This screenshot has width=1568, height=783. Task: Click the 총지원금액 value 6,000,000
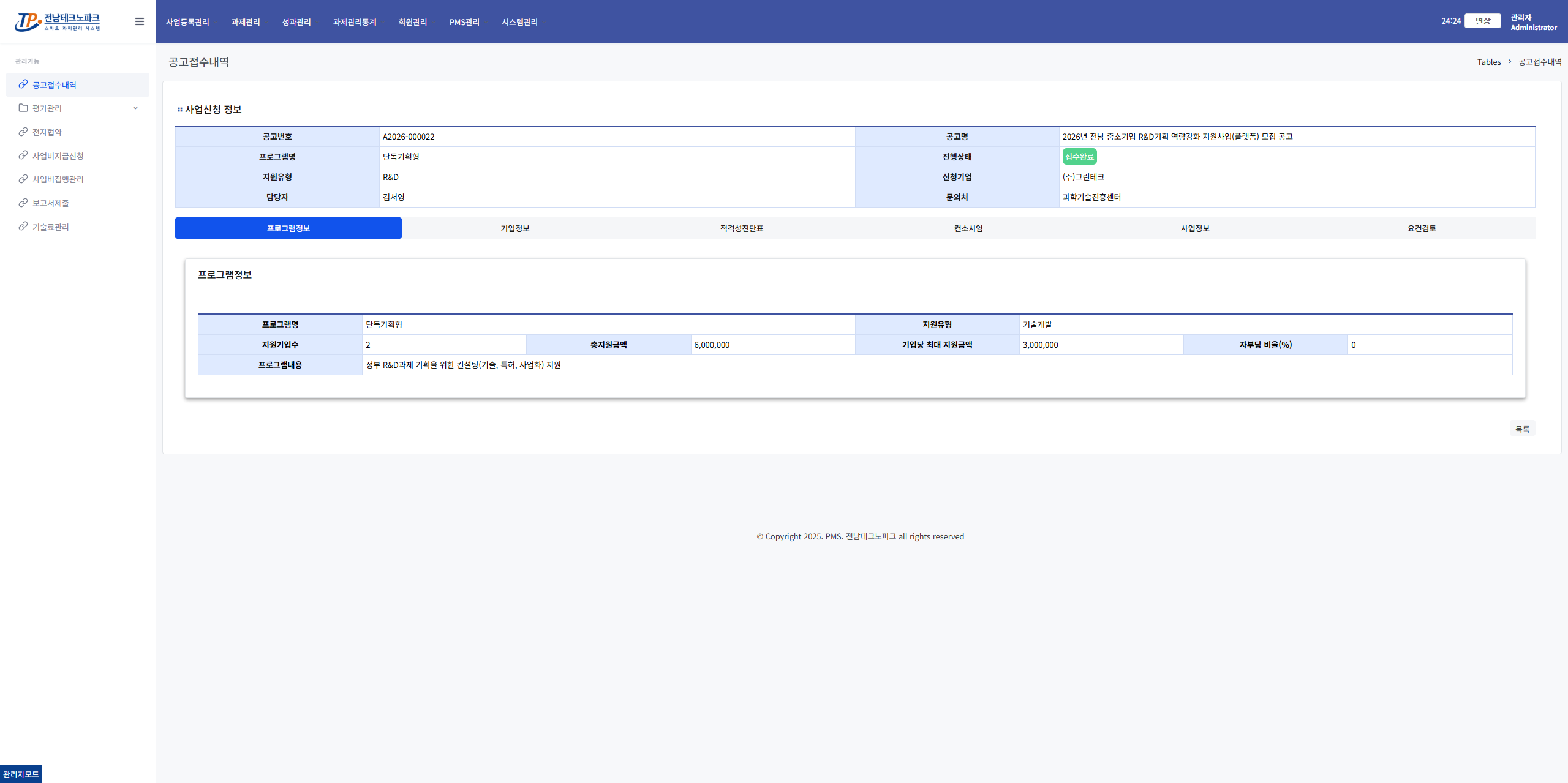coord(712,345)
